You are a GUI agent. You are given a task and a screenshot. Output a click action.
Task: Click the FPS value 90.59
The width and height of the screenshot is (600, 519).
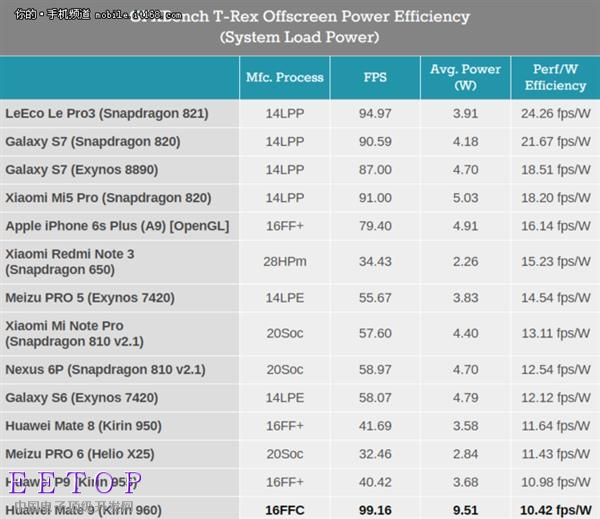point(375,142)
